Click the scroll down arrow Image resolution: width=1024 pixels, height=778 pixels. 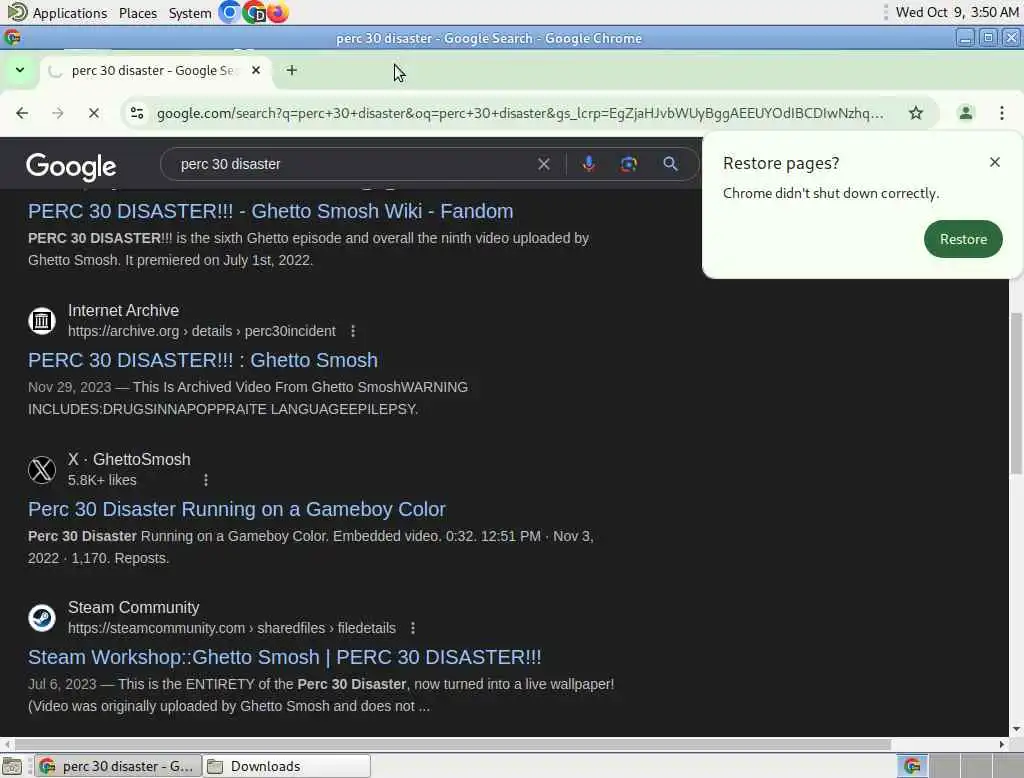click(1016, 730)
